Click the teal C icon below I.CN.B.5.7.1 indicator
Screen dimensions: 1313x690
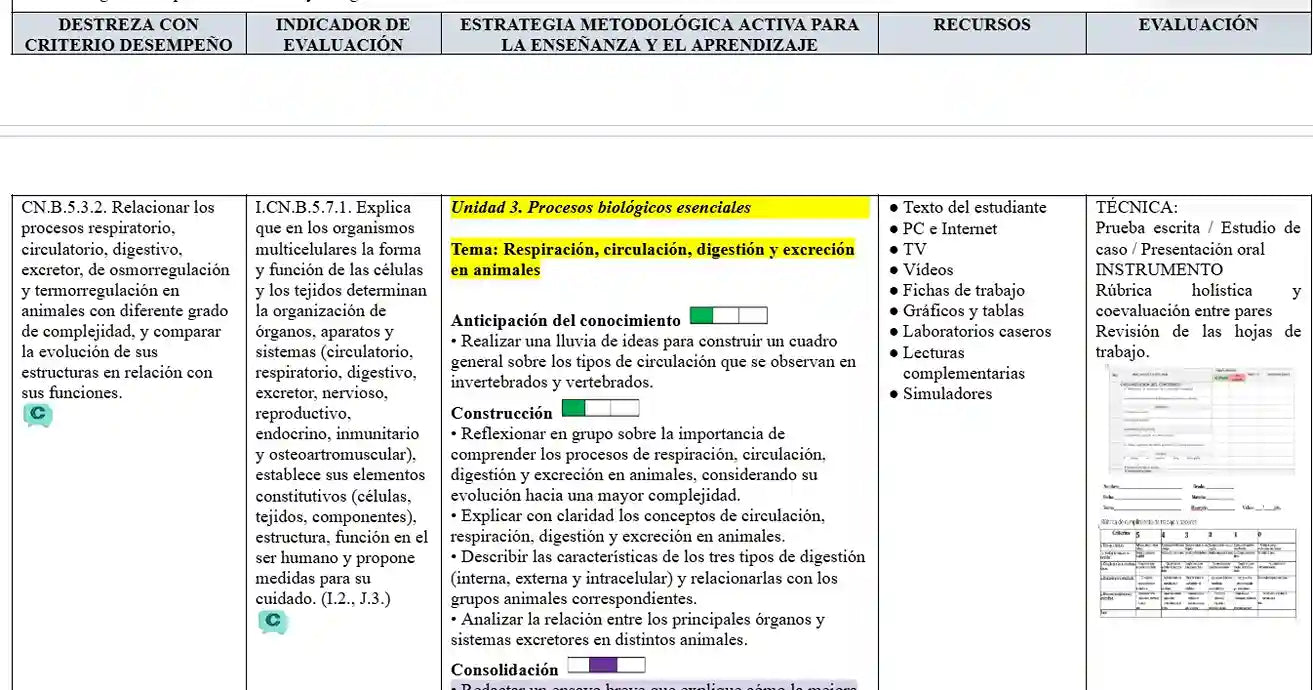tap(272, 622)
